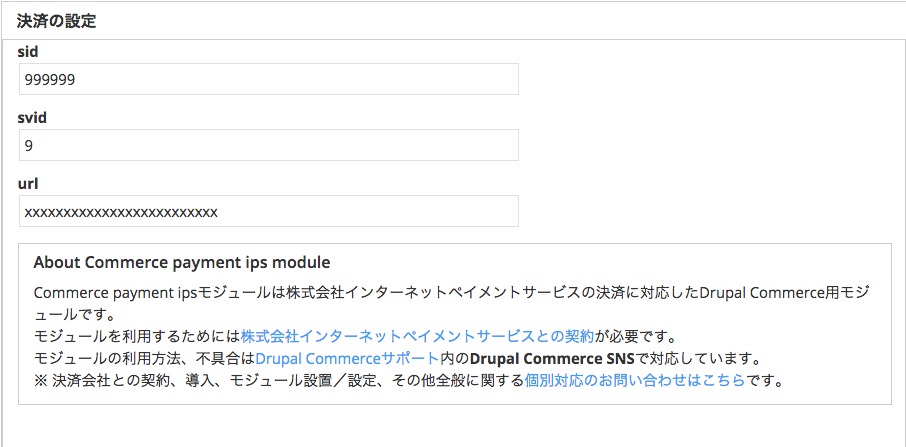Click the text モジュールを利用するためには
Viewport: 906px width, 447px height.
click(137, 336)
